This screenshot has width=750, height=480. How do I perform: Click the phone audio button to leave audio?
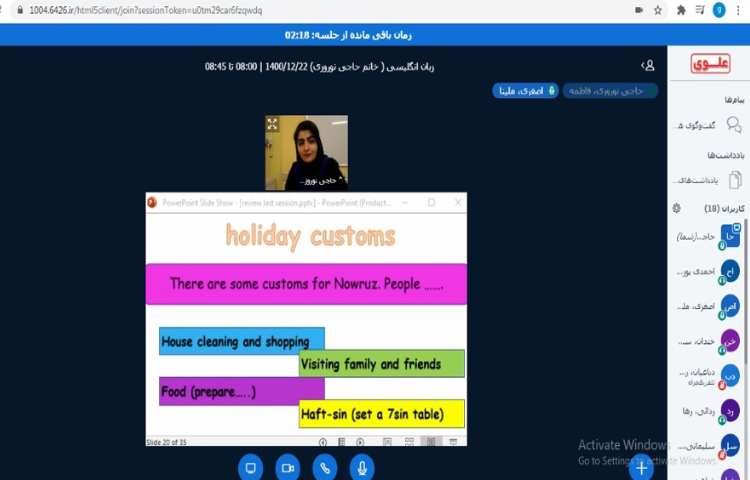click(x=325, y=467)
